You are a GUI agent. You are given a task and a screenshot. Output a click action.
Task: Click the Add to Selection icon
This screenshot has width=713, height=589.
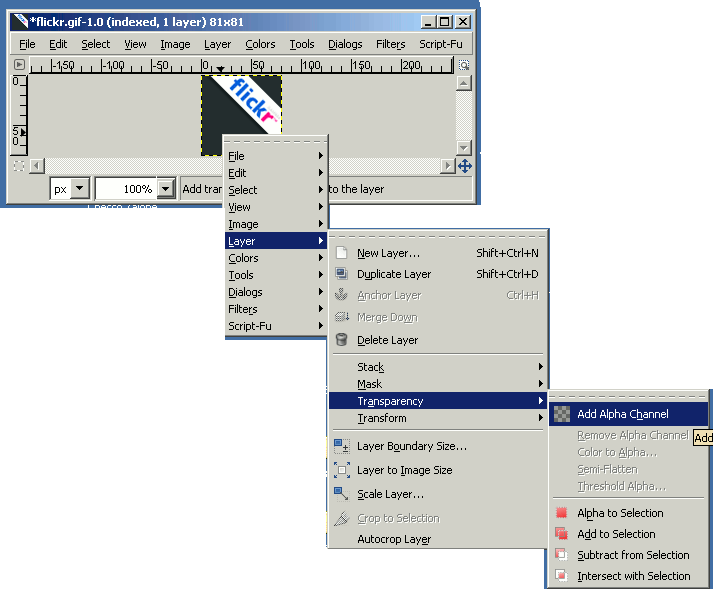(x=562, y=534)
